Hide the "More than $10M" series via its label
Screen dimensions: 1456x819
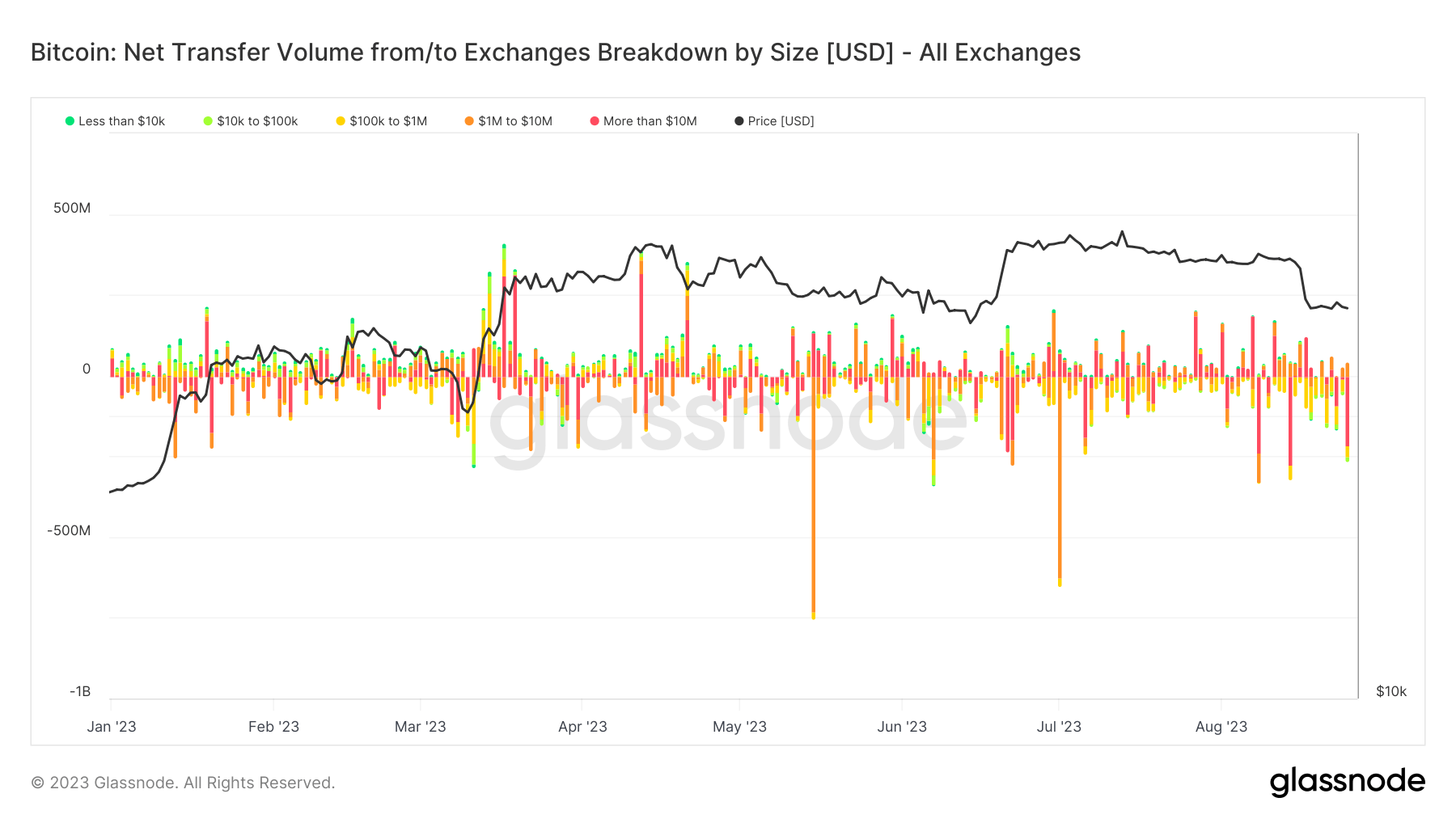[x=650, y=121]
